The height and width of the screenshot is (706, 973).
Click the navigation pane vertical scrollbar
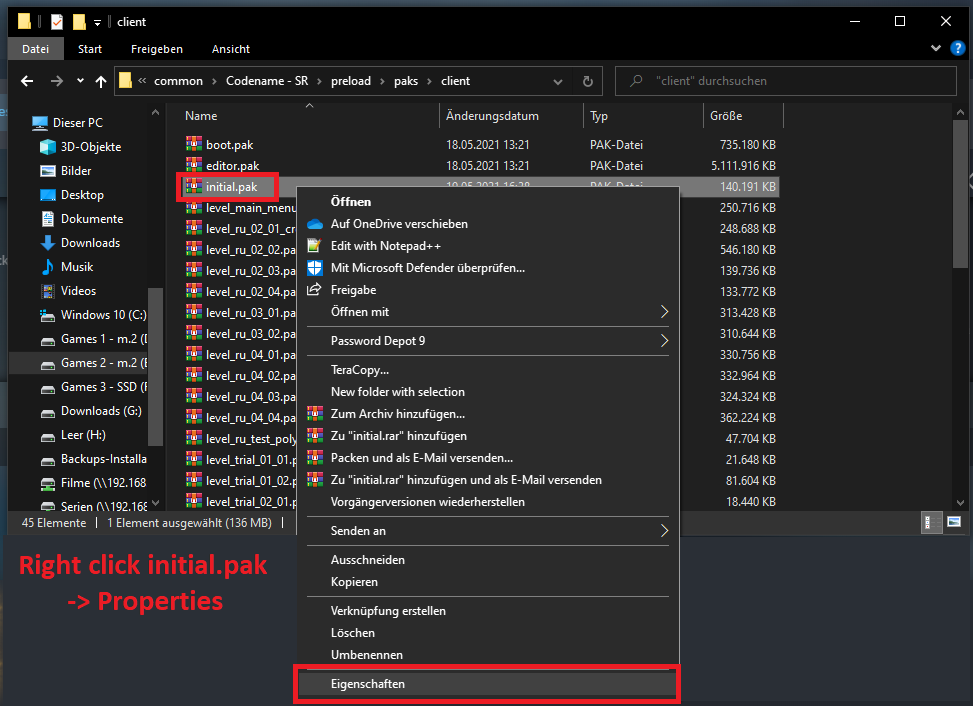(x=155, y=360)
